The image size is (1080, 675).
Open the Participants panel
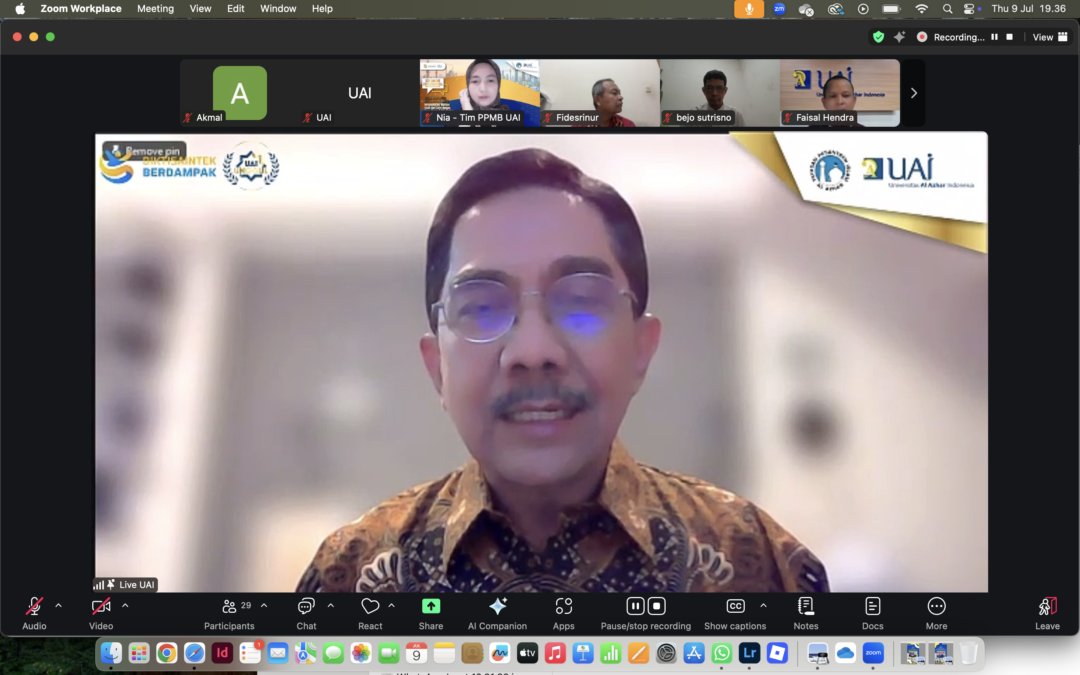(x=229, y=613)
